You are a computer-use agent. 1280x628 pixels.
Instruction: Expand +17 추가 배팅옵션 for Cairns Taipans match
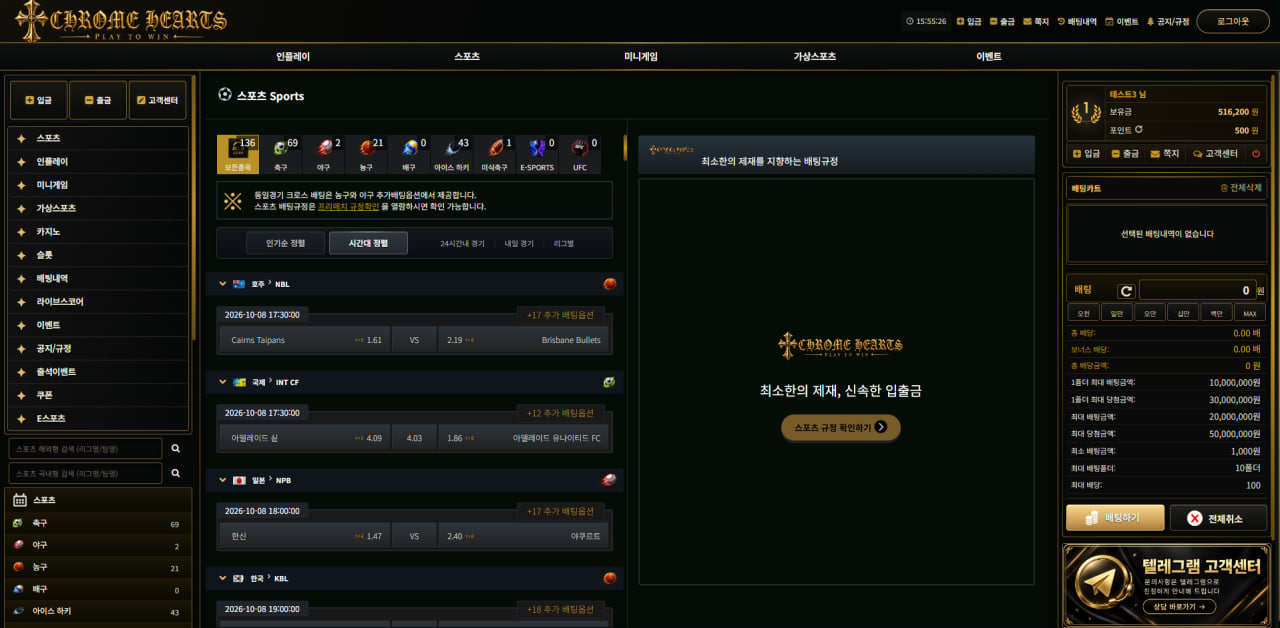click(561, 315)
